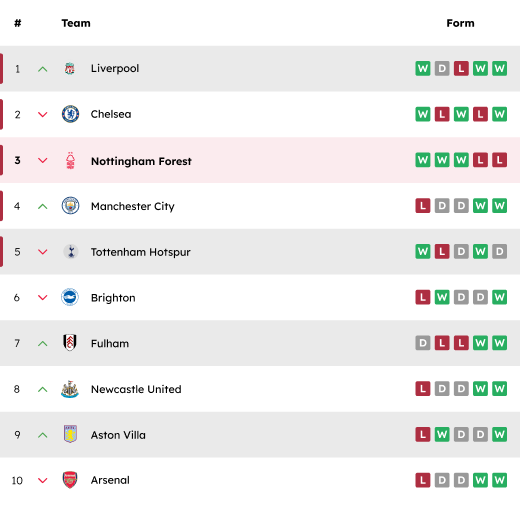Click Fulham's first grey D form badge
The width and height of the screenshot is (520, 505).
click(x=423, y=343)
